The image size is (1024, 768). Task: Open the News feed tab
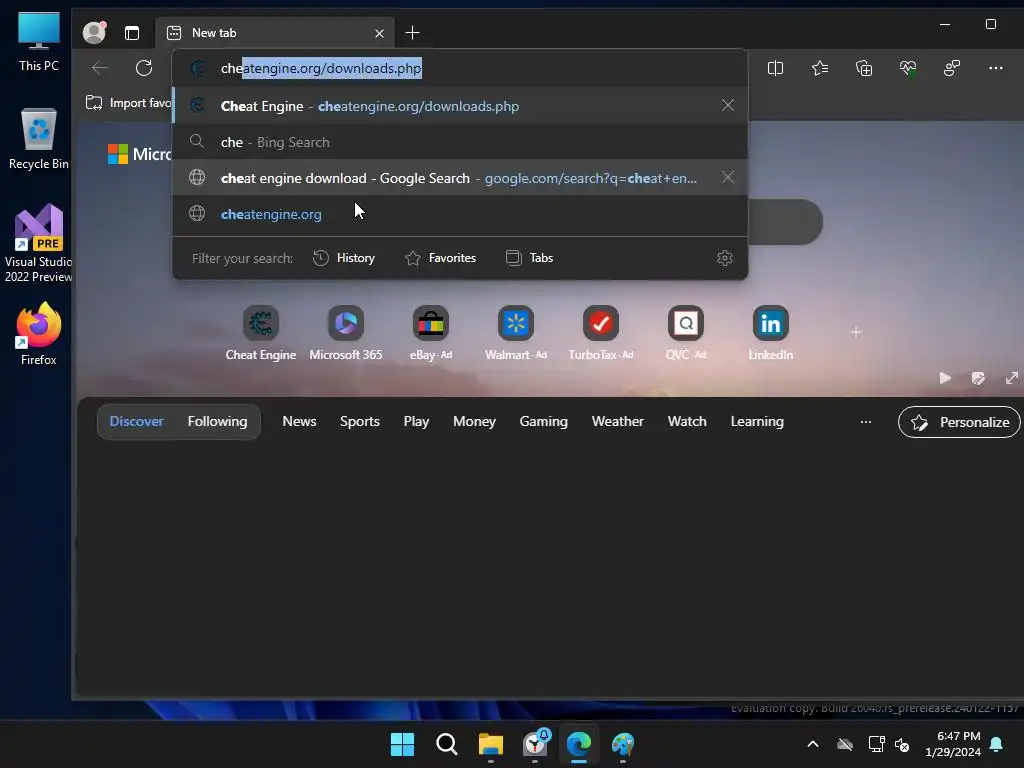point(299,421)
